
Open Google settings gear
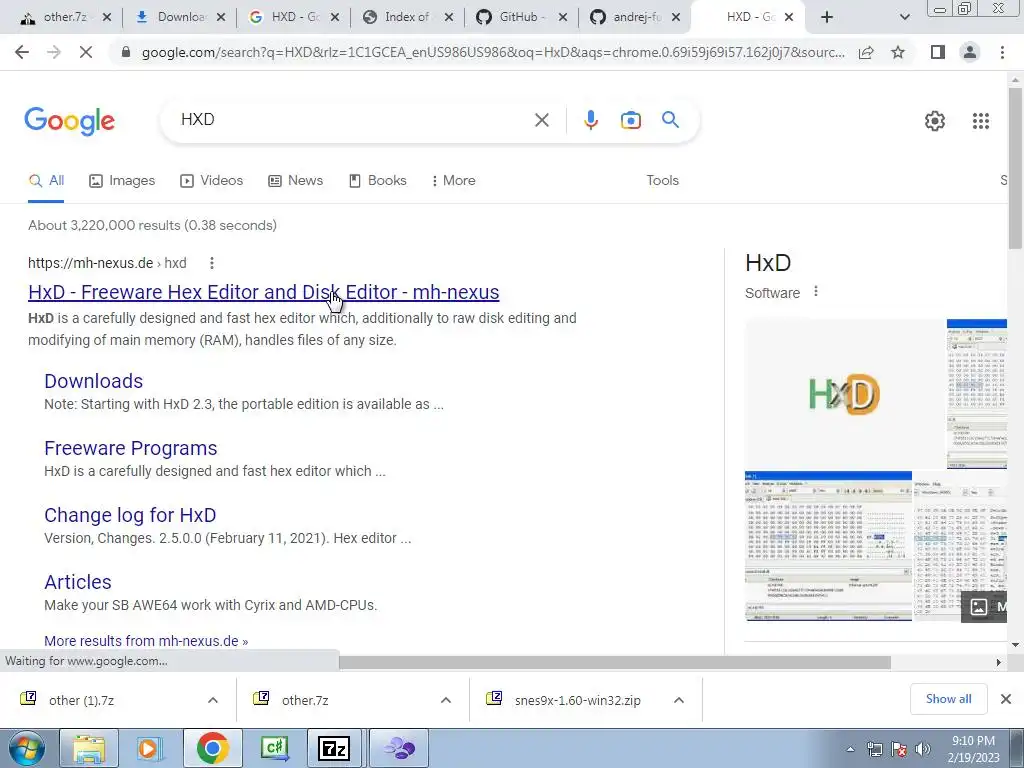(x=935, y=121)
